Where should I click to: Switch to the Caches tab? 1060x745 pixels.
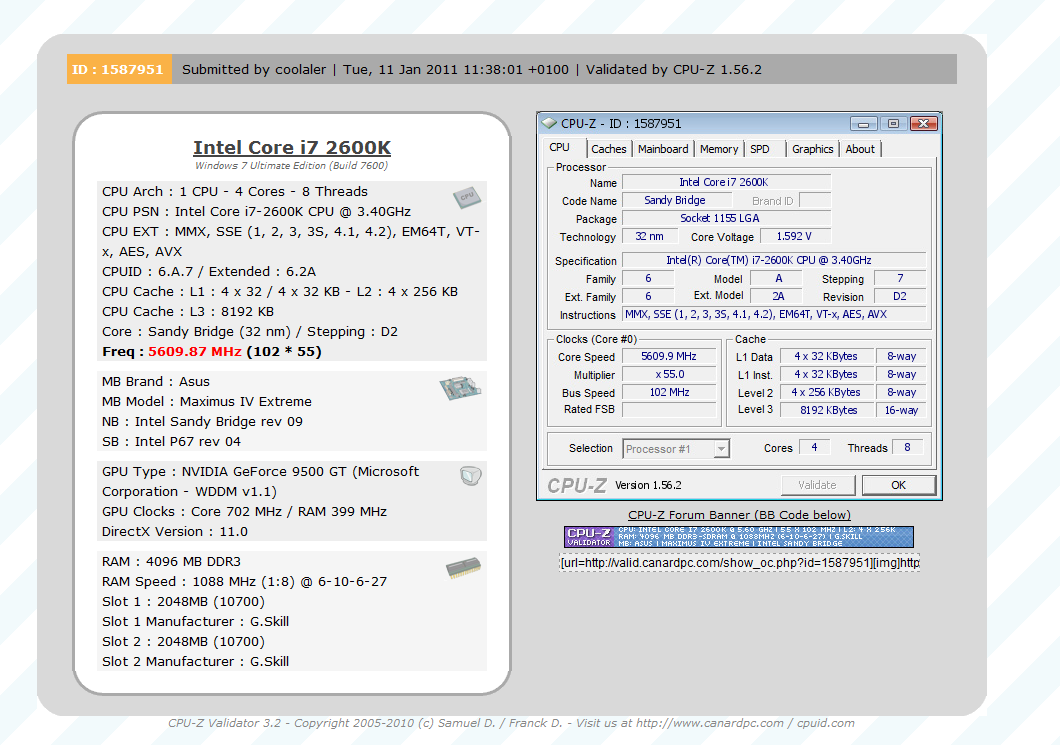pyautogui.click(x=608, y=149)
